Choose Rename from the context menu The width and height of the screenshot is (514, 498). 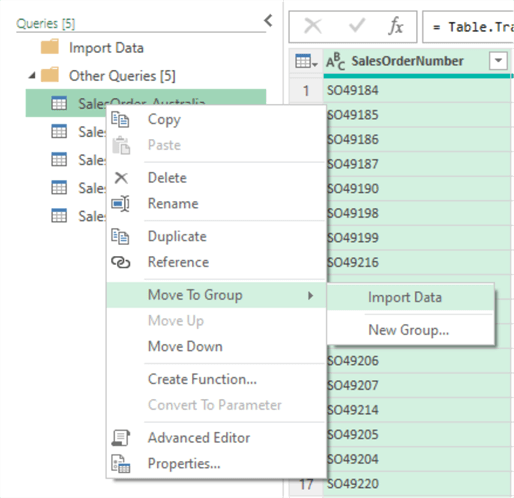(x=173, y=203)
